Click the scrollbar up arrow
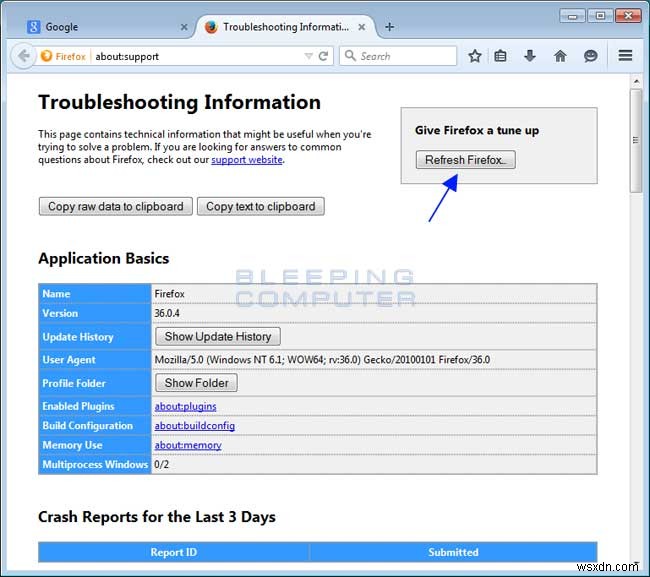The height and width of the screenshot is (577, 650). point(636,81)
